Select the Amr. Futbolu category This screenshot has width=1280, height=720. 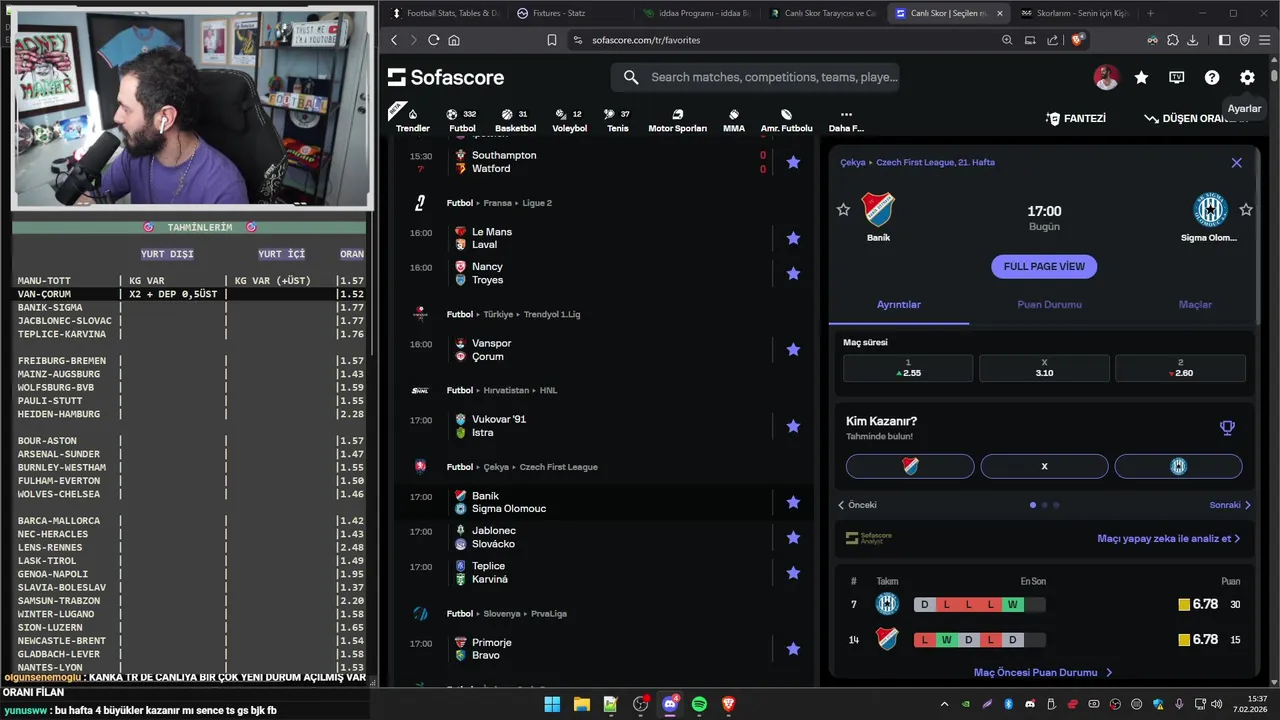click(x=786, y=121)
